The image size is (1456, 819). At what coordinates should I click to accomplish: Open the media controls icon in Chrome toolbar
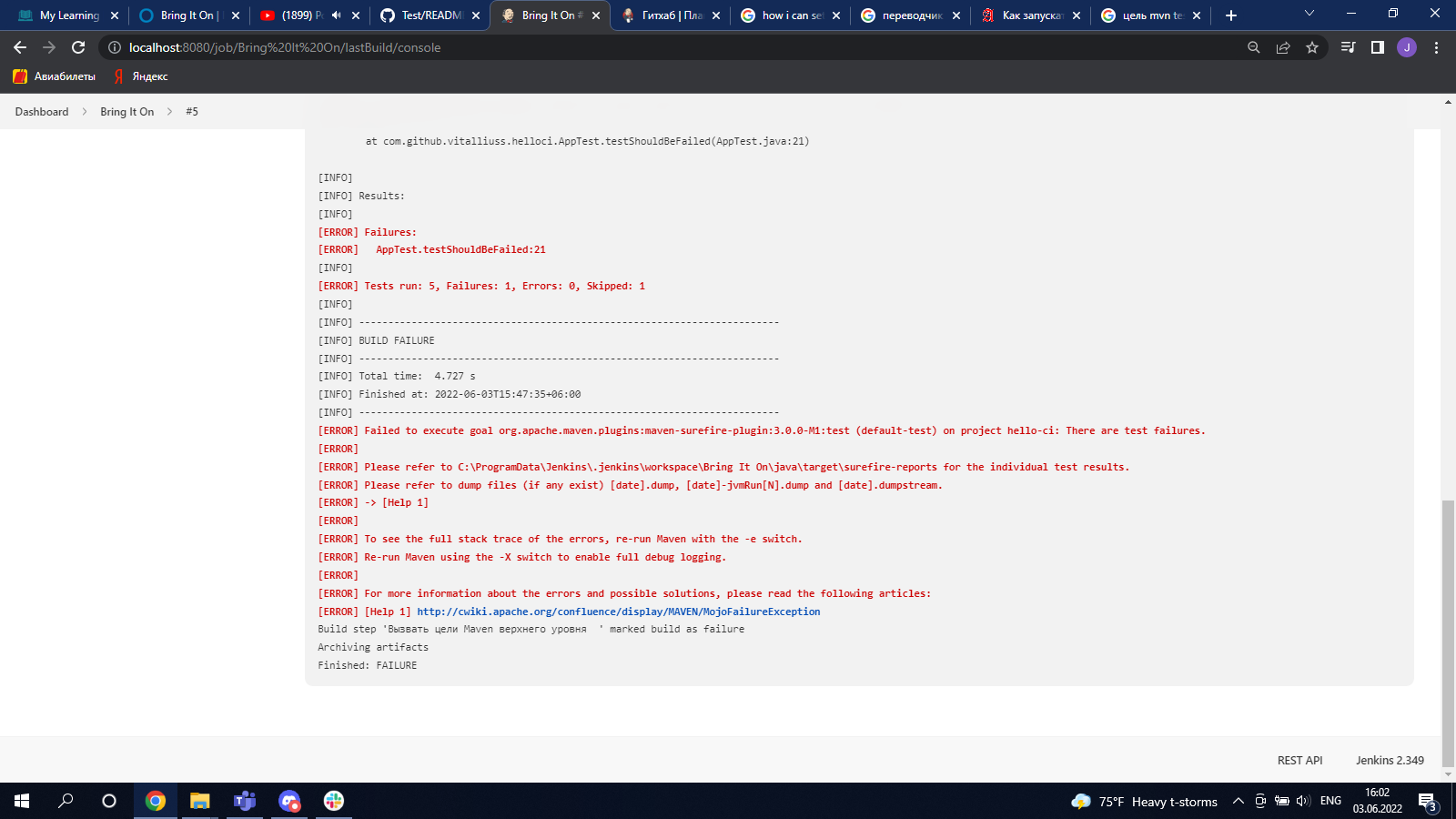(1349, 47)
